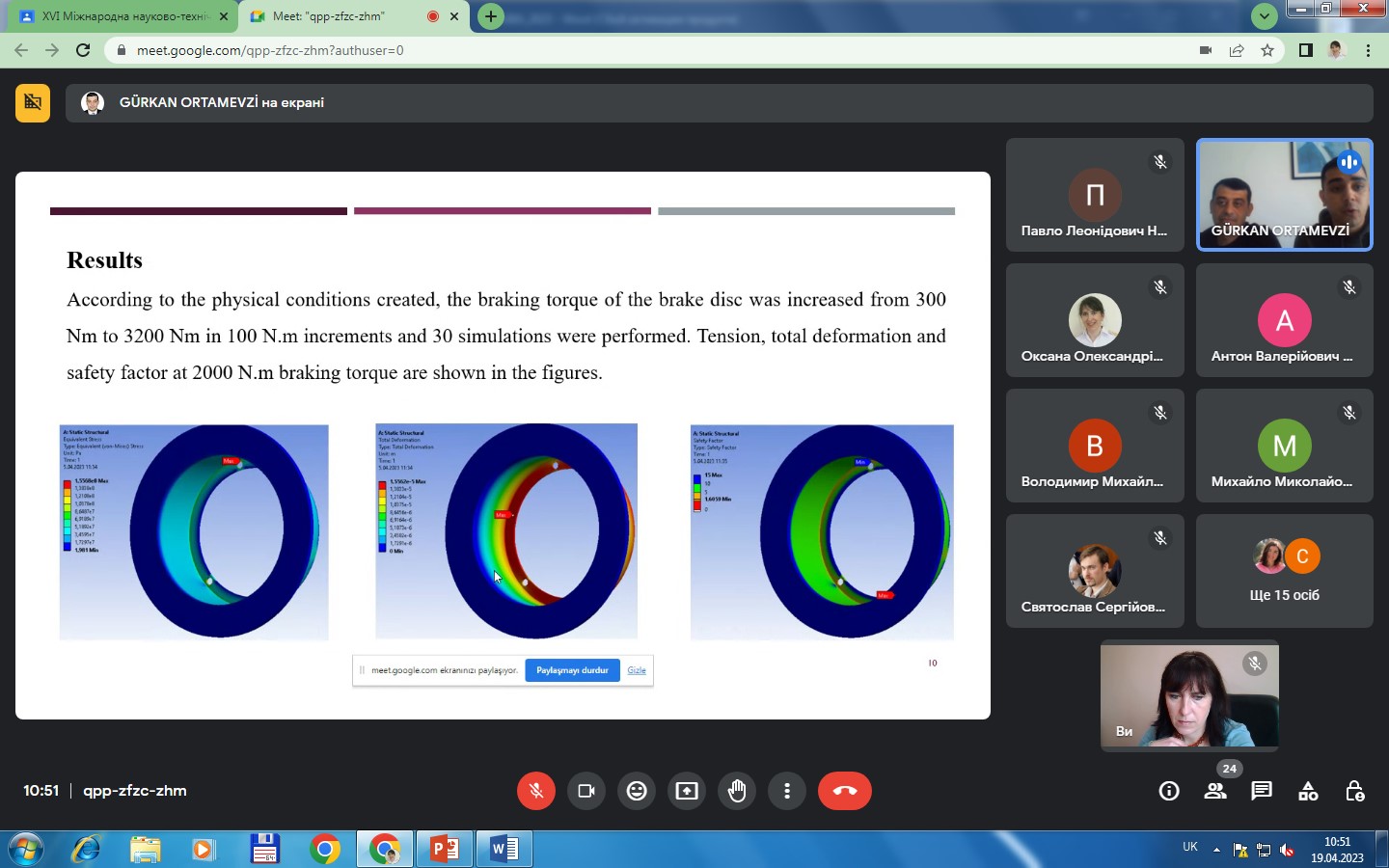
Task: Unmute the microphone
Action: coord(536,791)
